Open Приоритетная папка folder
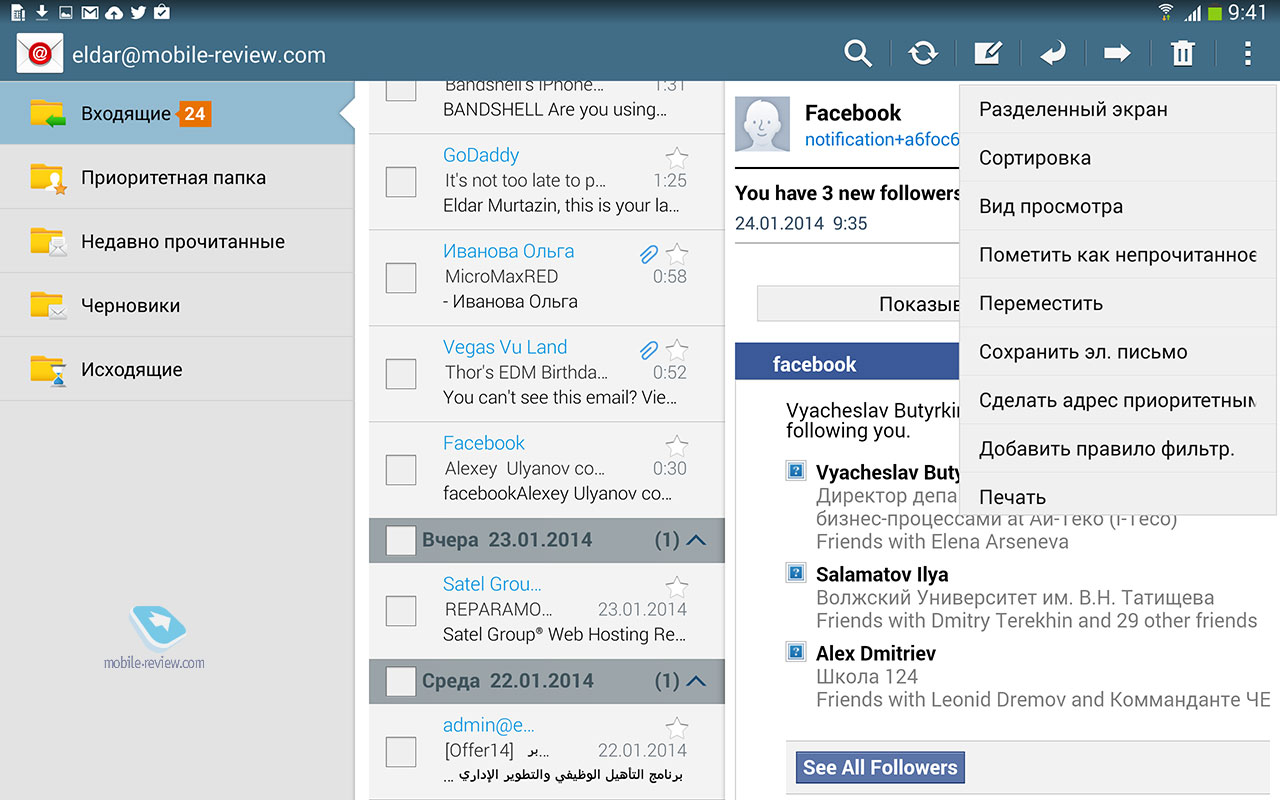Image resolution: width=1280 pixels, height=800 pixels. (x=177, y=177)
